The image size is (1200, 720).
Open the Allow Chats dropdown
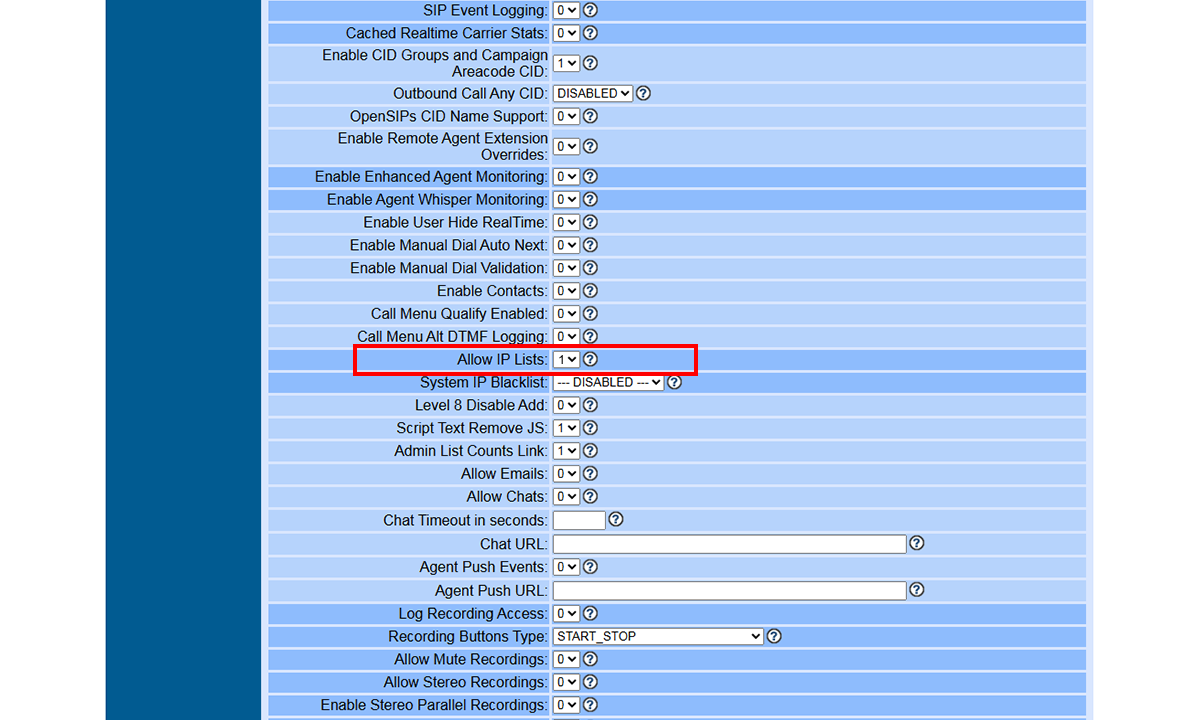point(566,497)
